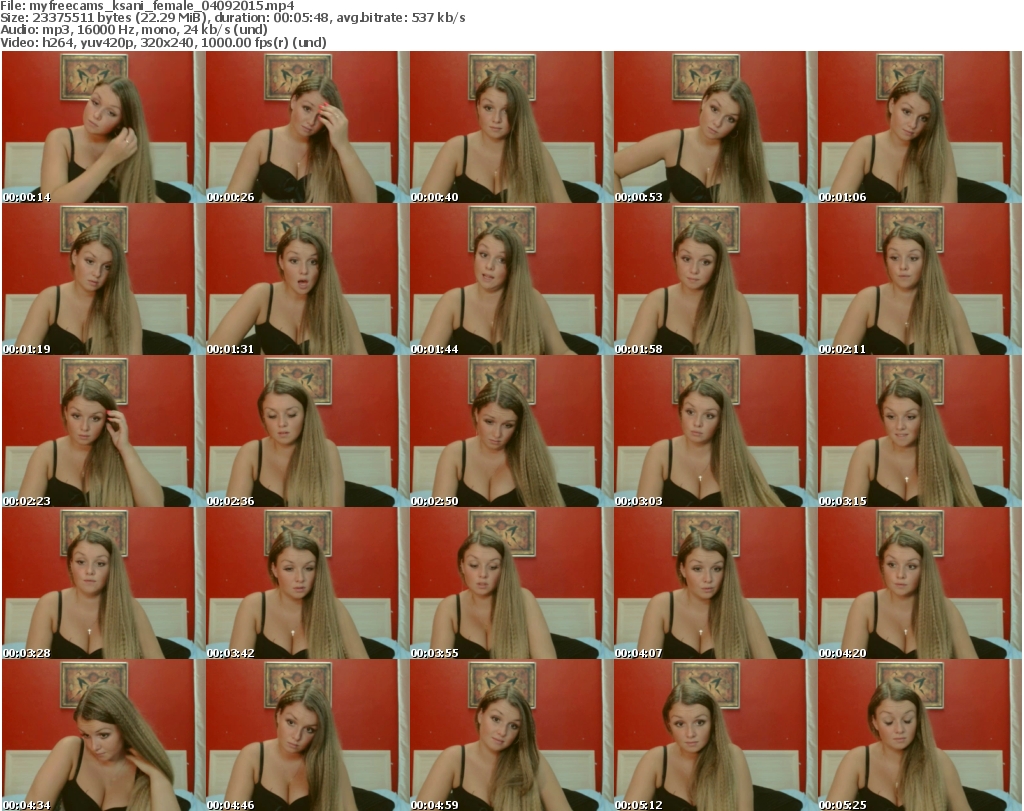Select the thumbnail frame stamped 00:00:40
The height and width of the screenshot is (811, 1024).
[511, 127]
